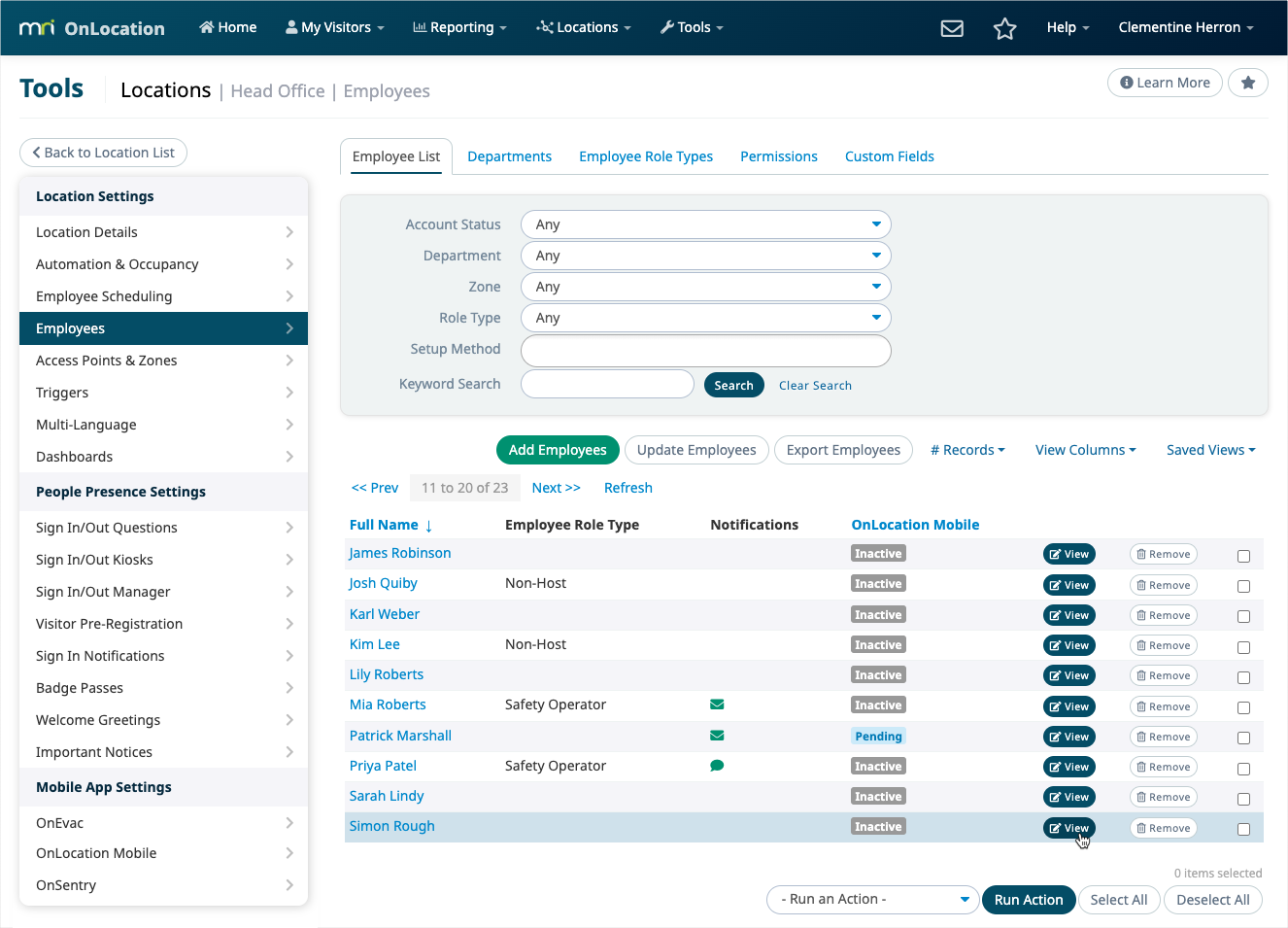The width and height of the screenshot is (1288, 928).
Task: View Simon Rough's employee record
Action: click(1068, 828)
